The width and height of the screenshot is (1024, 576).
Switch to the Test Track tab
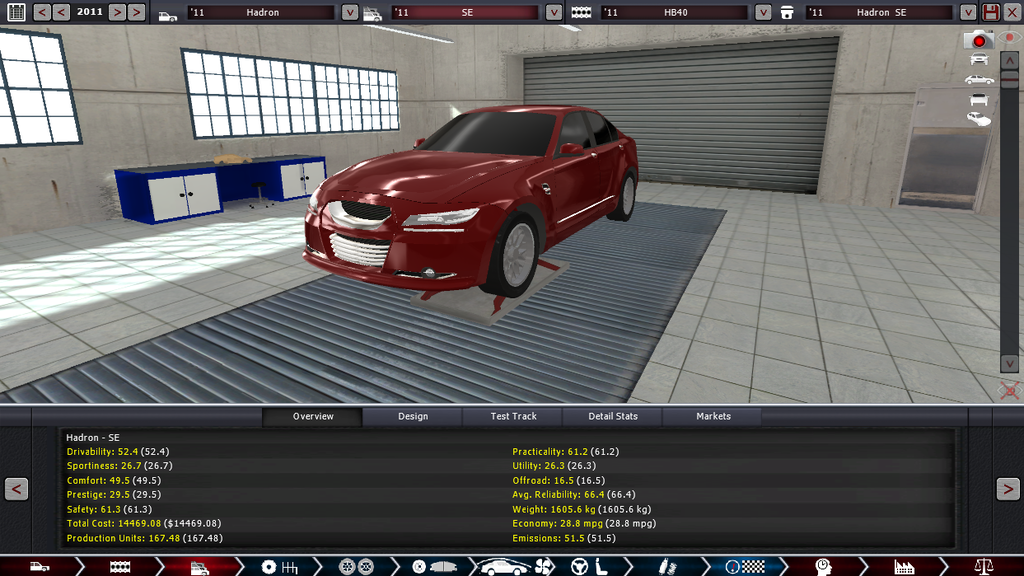[x=513, y=416]
